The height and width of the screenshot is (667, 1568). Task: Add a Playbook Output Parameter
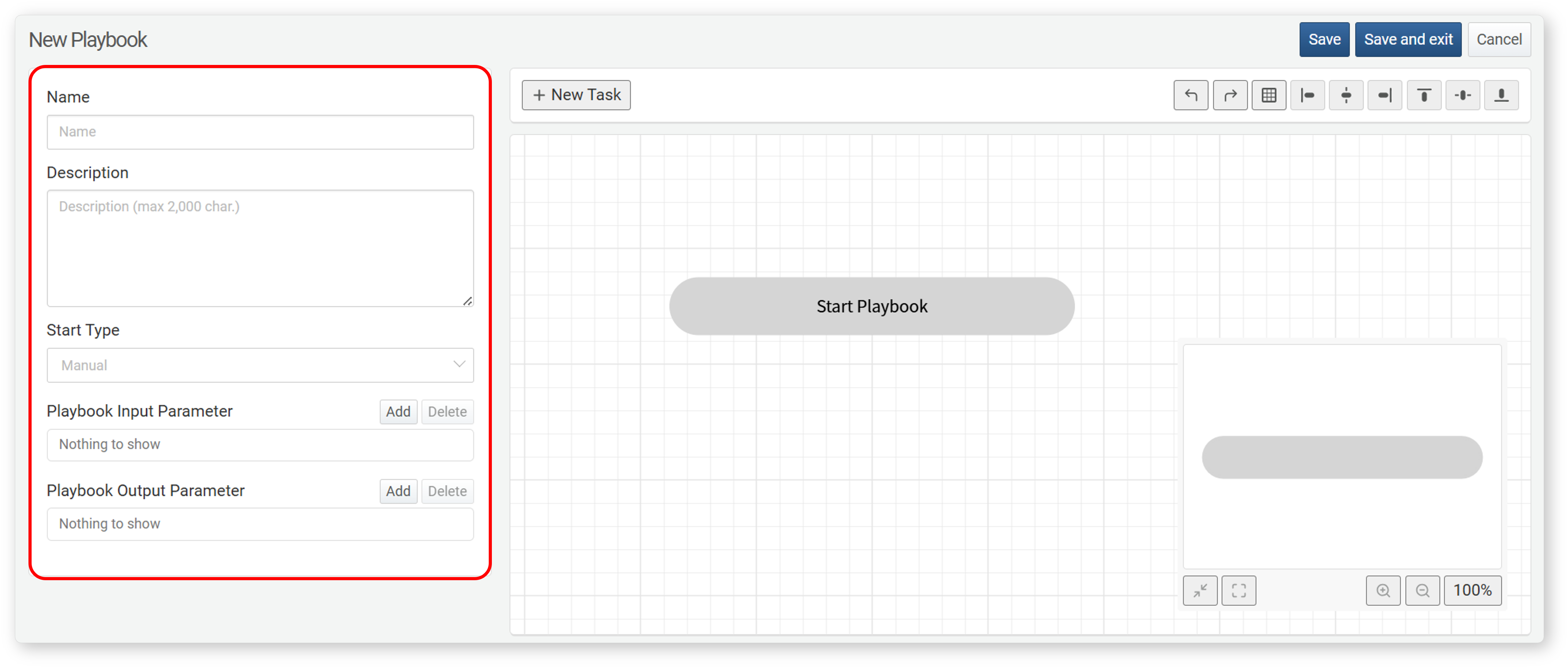(x=398, y=491)
